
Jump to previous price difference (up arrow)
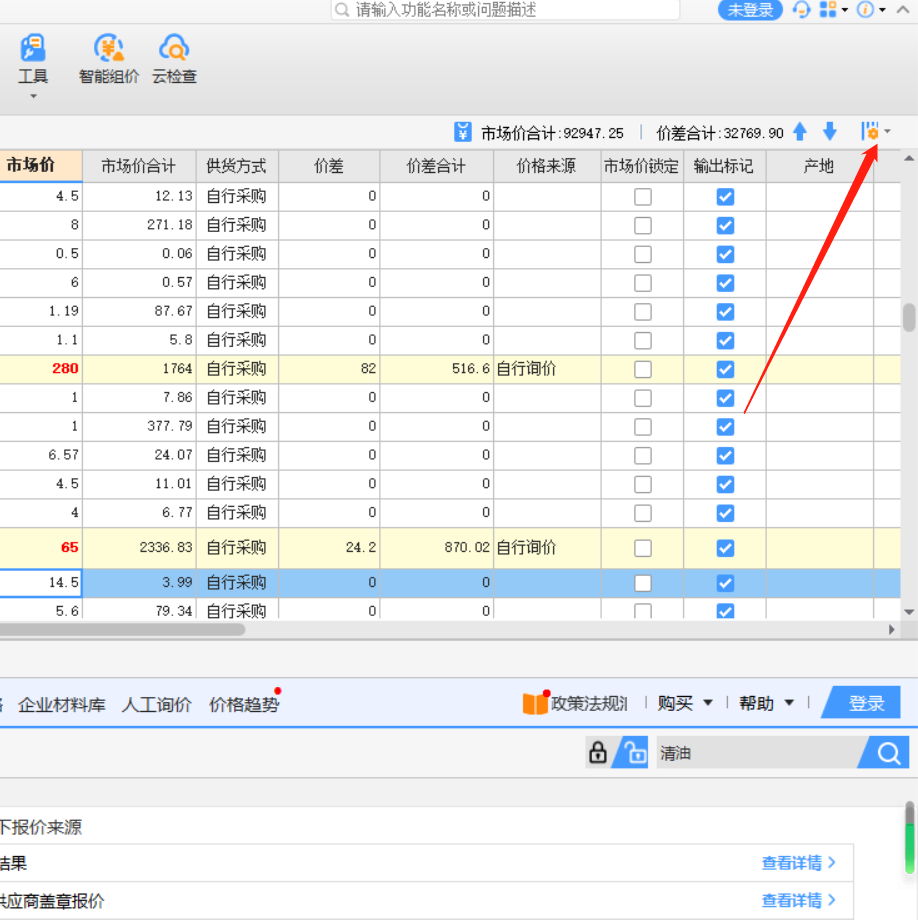(800, 131)
